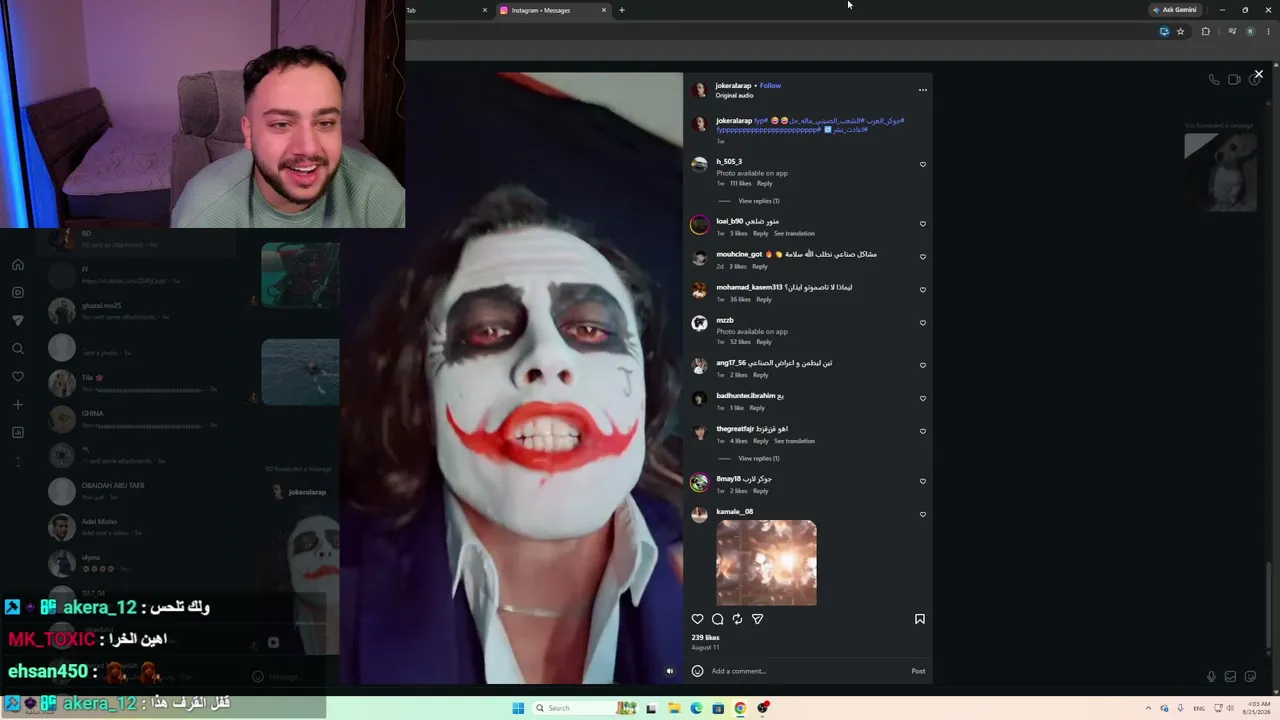Viewport: 1280px width, 720px height.
Task: Show hidden system tray icons
Action: pyautogui.click(x=1148, y=708)
